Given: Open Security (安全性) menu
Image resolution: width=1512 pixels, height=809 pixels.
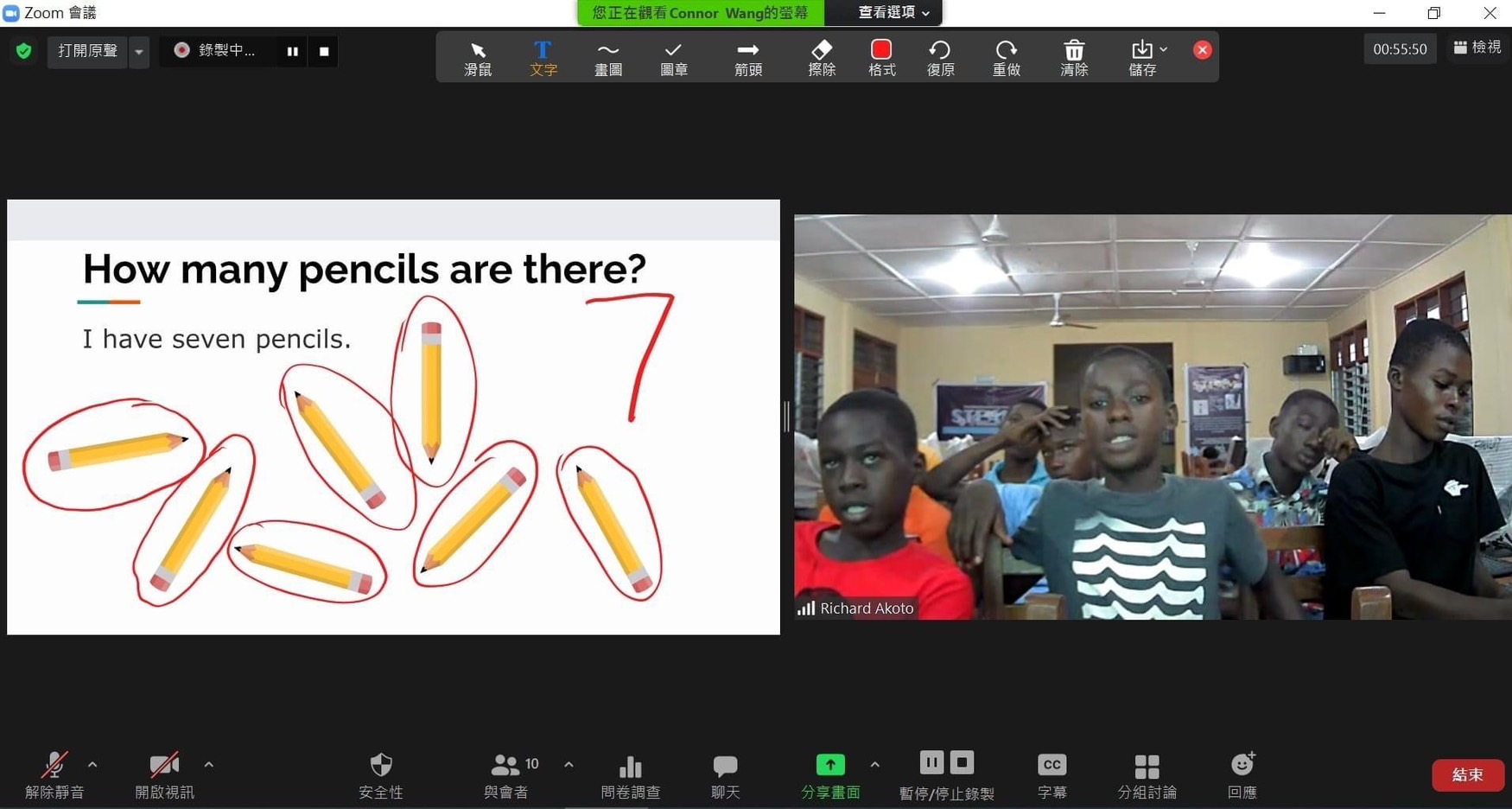Looking at the screenshot, I should [381, 775].
